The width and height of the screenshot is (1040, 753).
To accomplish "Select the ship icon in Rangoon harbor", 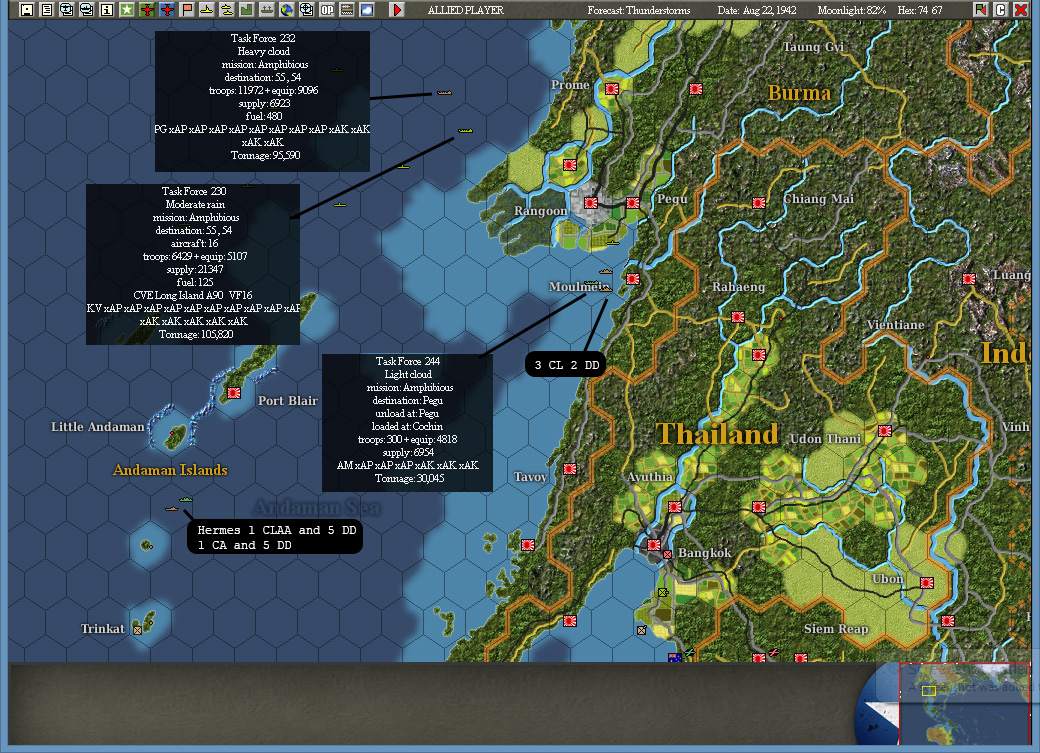I will point(613,242).
